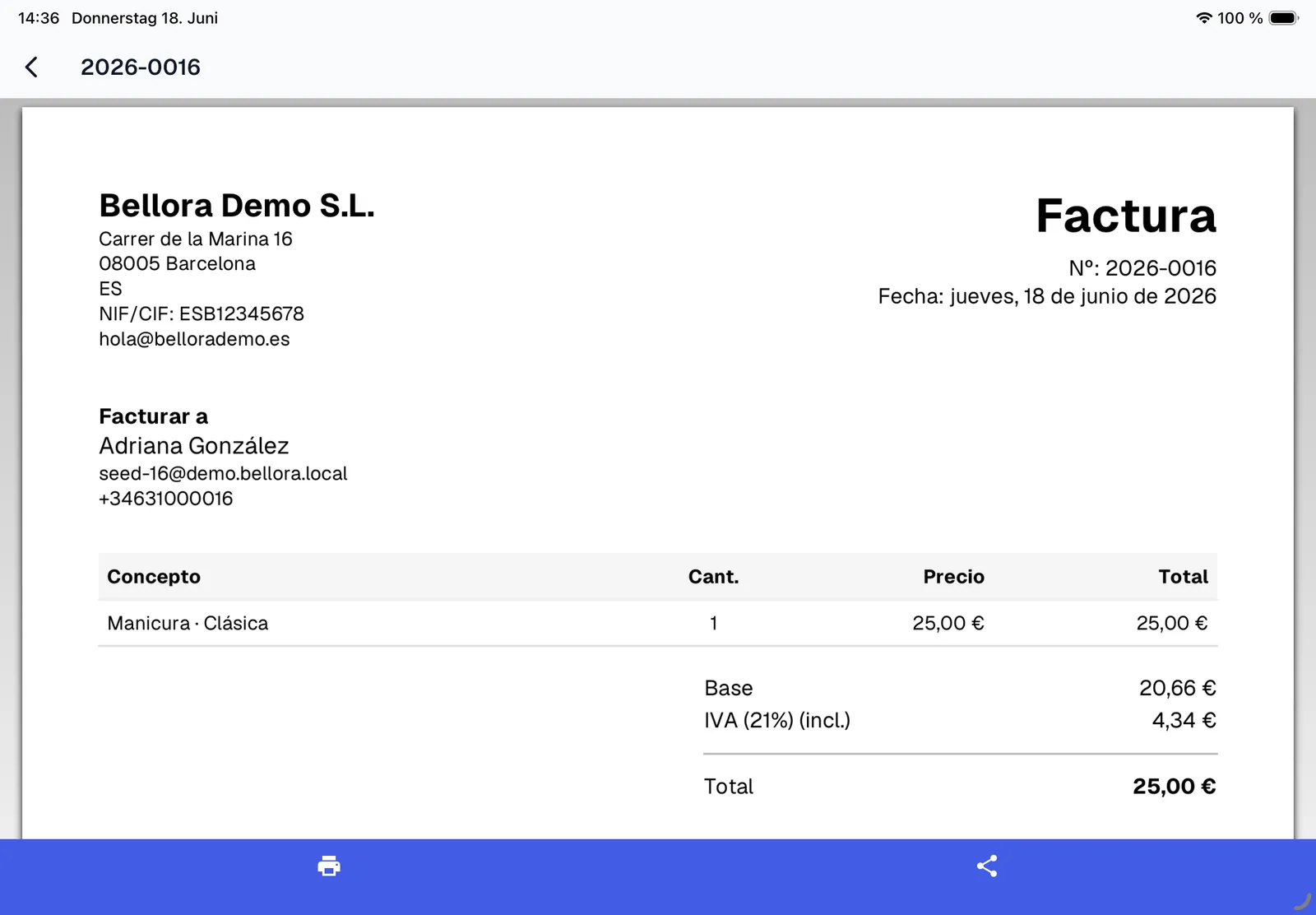Select the country code ES
Image resolution: width=1316 pixels, height=915 pixels.
pos(110,289)
